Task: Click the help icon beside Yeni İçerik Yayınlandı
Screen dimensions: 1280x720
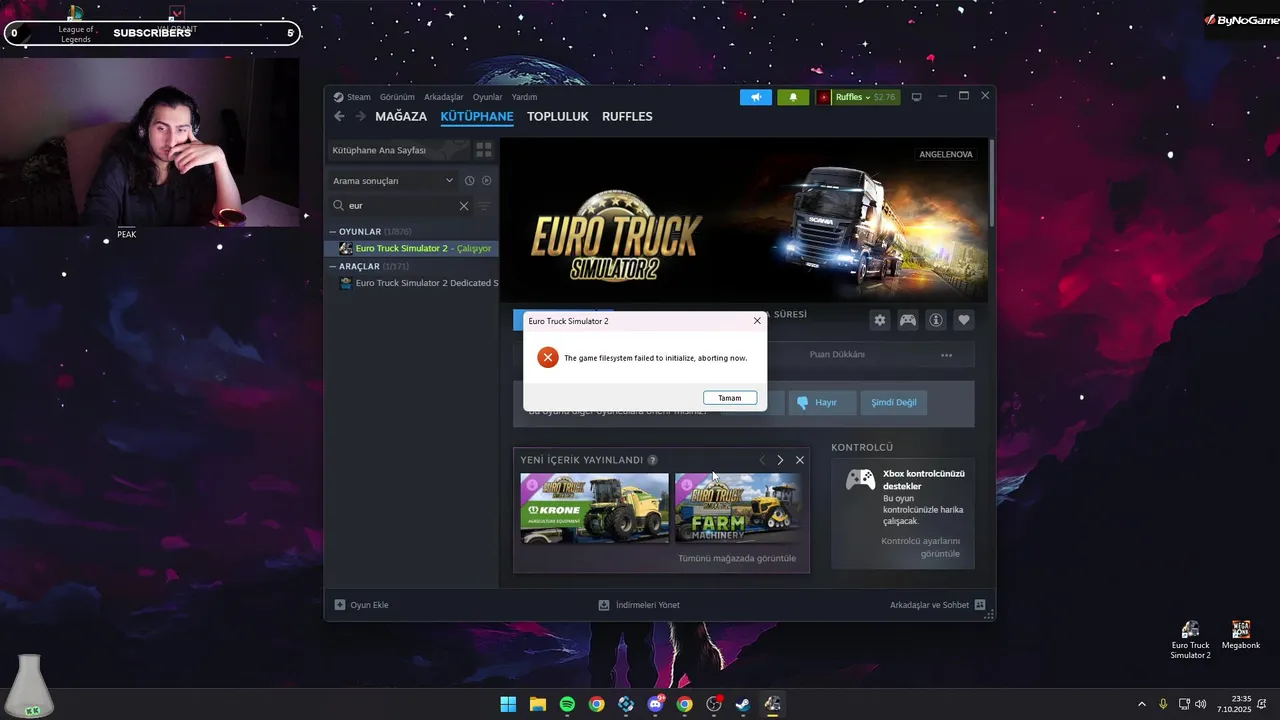Action: click(x=652, y=460)
